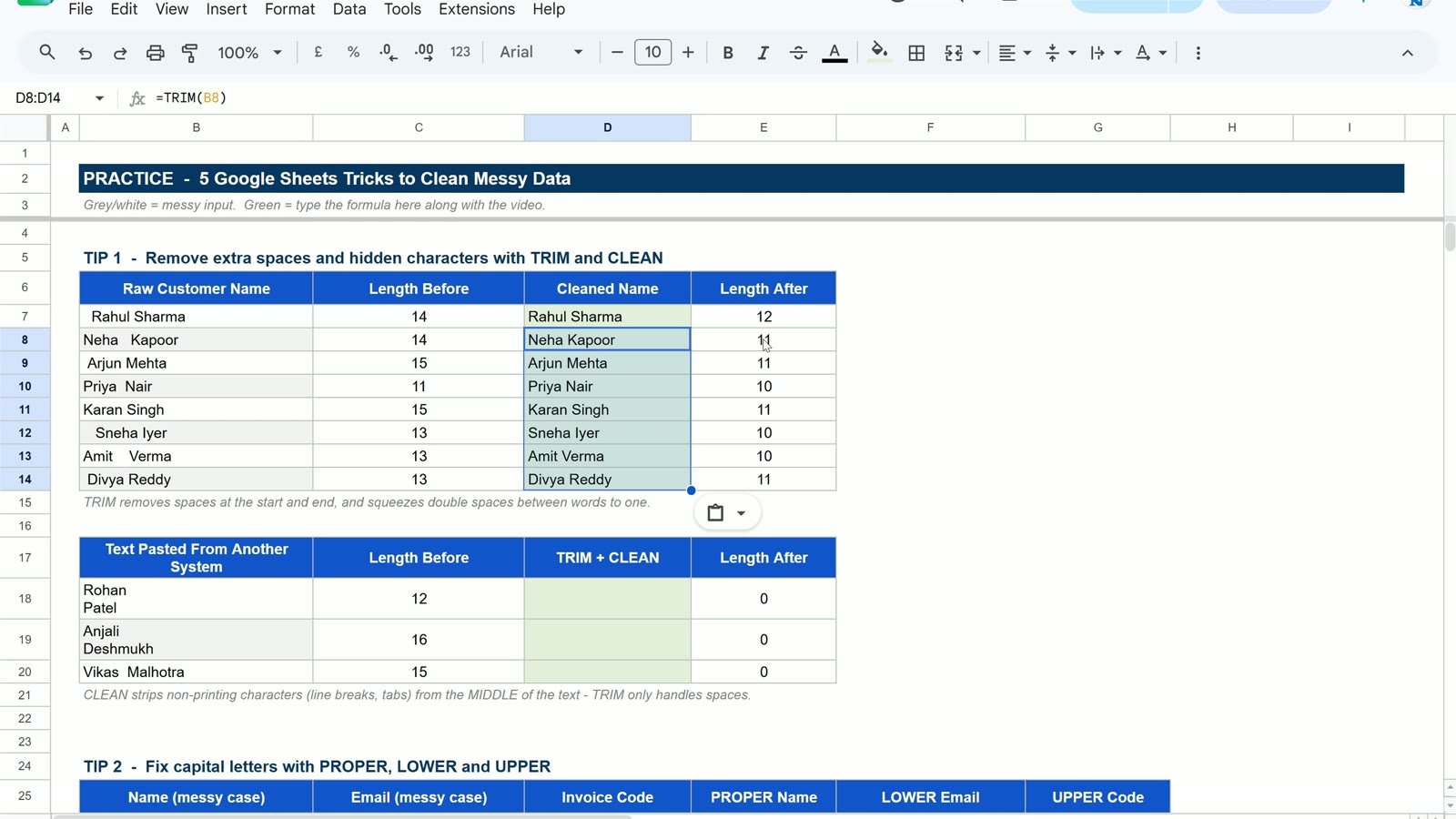This screenshot has width=1456, height=819.
Task: Format as percent
Action: (x=353, y=53)
